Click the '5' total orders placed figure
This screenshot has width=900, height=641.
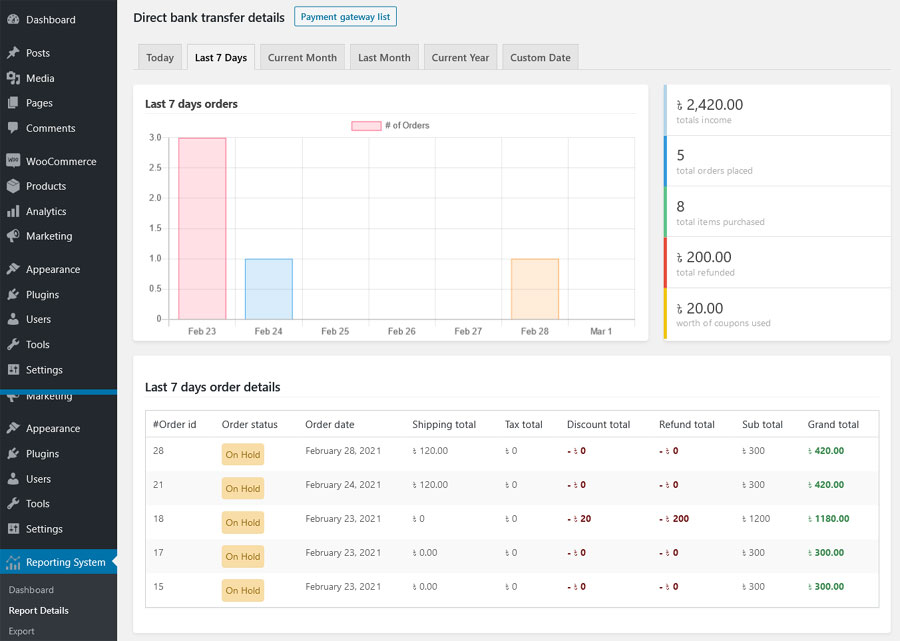[680, 156]
